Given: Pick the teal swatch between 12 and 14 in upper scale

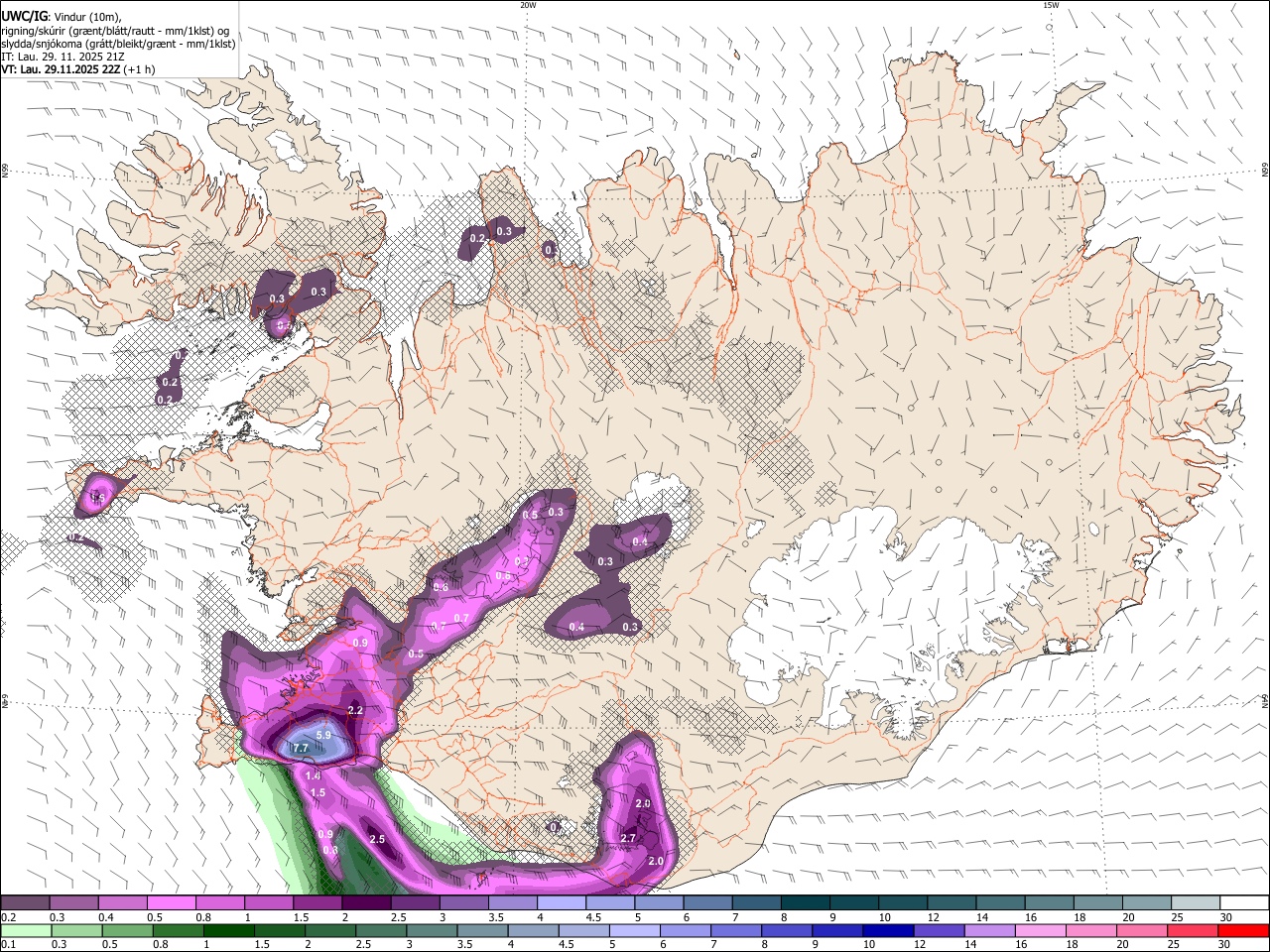Looking at the screenshot, I should pyautogui.click(x=952, y=903).
